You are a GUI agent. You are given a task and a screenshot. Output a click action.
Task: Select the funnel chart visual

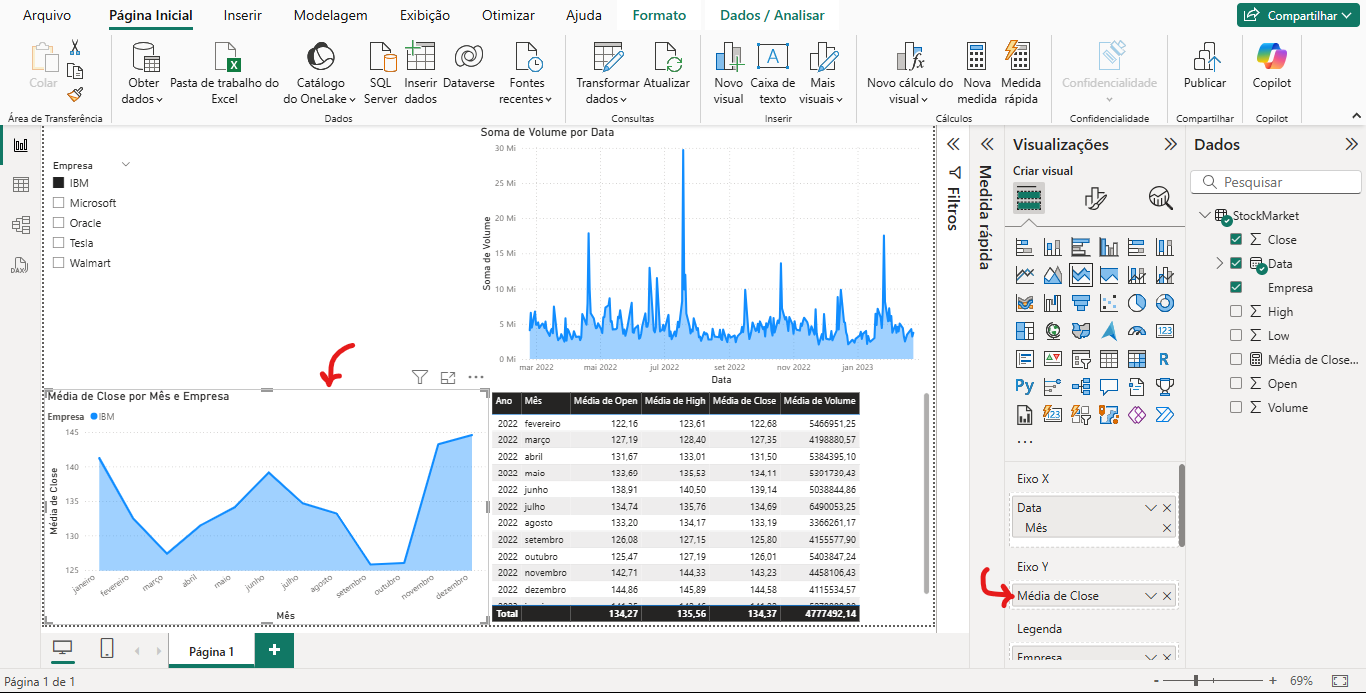(1080, 303)
